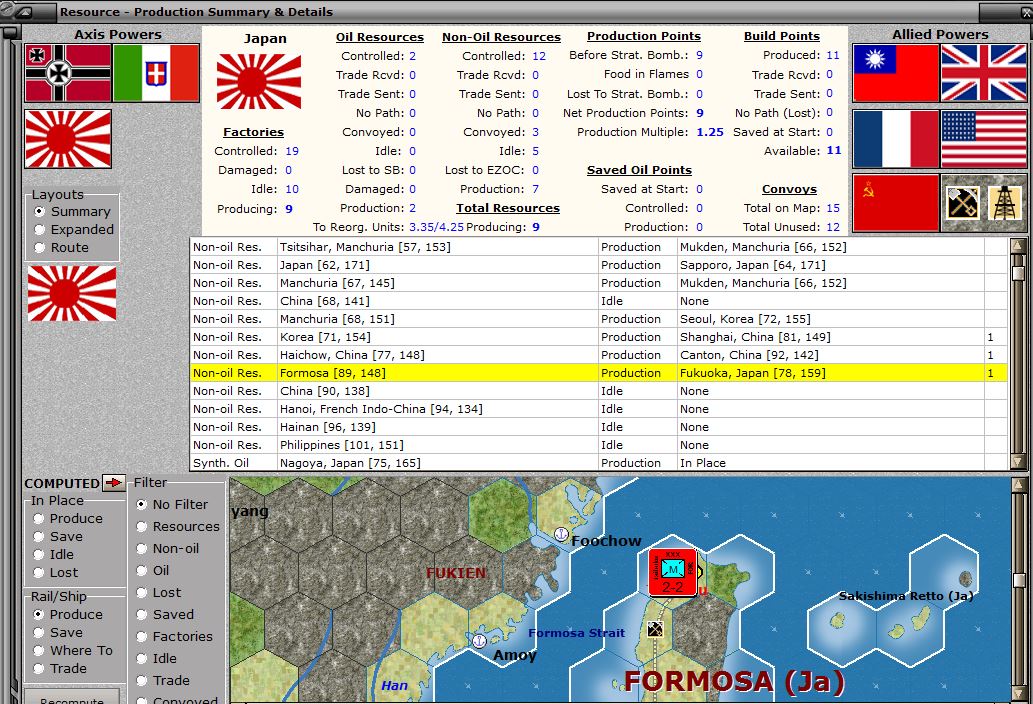The width and height of the screenshot is (1033, 704).
Task: Click the British Union Jack flag
Action: [x=983, y=73]
